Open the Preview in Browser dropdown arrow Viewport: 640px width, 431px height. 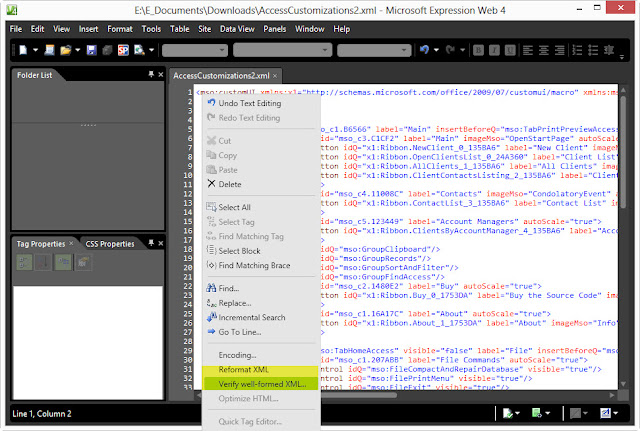pyautogui.click(x=151, y=50)
